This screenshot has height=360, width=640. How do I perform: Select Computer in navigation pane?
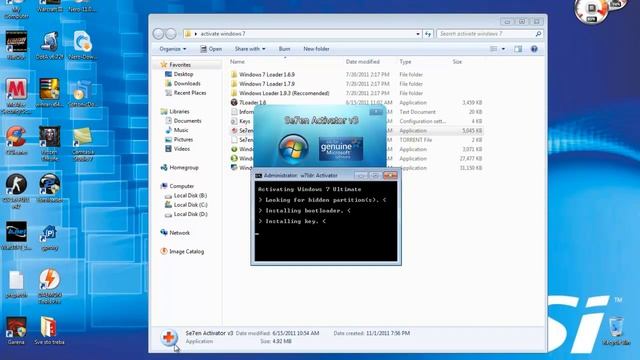point(182,186)
